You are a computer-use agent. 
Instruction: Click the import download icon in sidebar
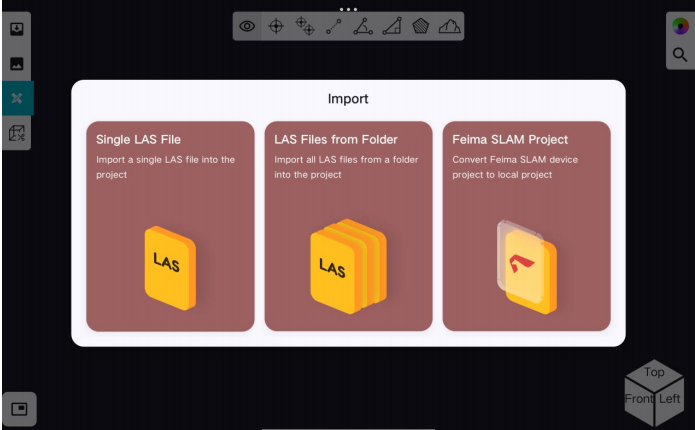(x=17, y=29)
